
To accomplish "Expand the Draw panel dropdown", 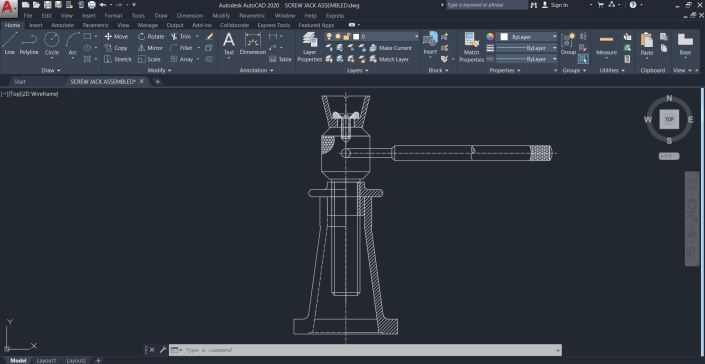I will pos(51,71).
